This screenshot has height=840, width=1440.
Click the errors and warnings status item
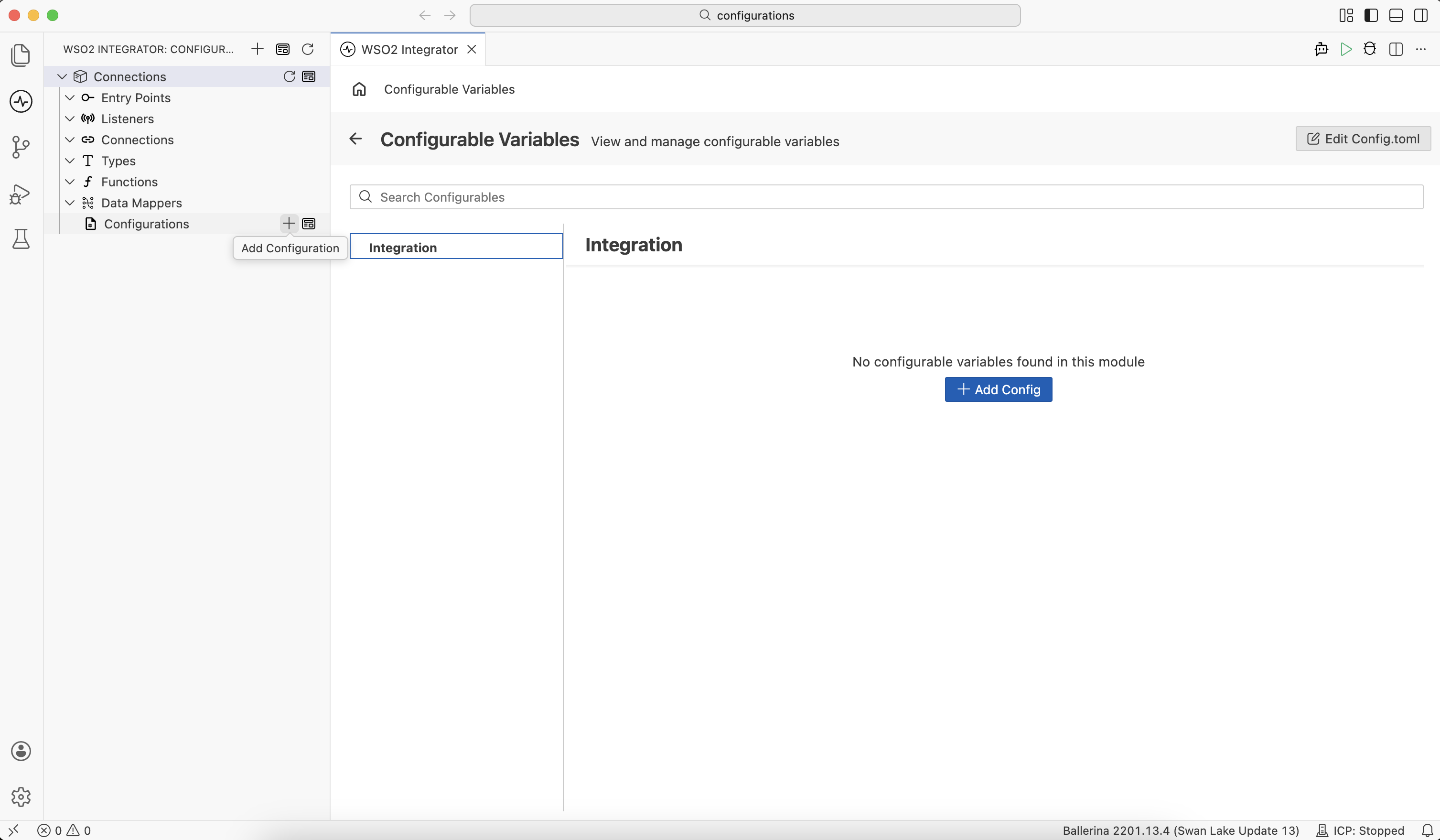coord(64,830)
